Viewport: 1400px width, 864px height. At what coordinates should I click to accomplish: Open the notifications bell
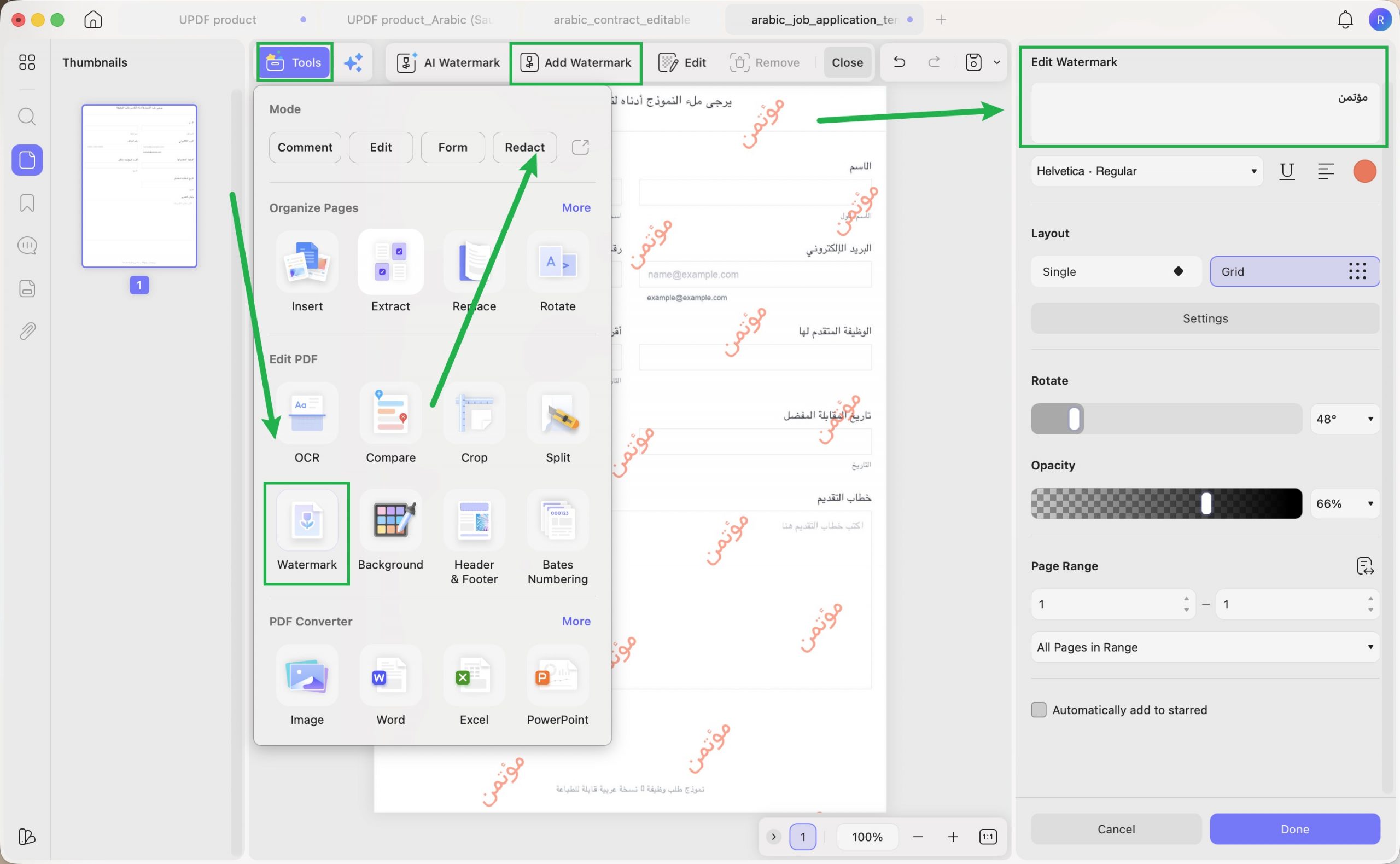click(x=1345, y=20)
